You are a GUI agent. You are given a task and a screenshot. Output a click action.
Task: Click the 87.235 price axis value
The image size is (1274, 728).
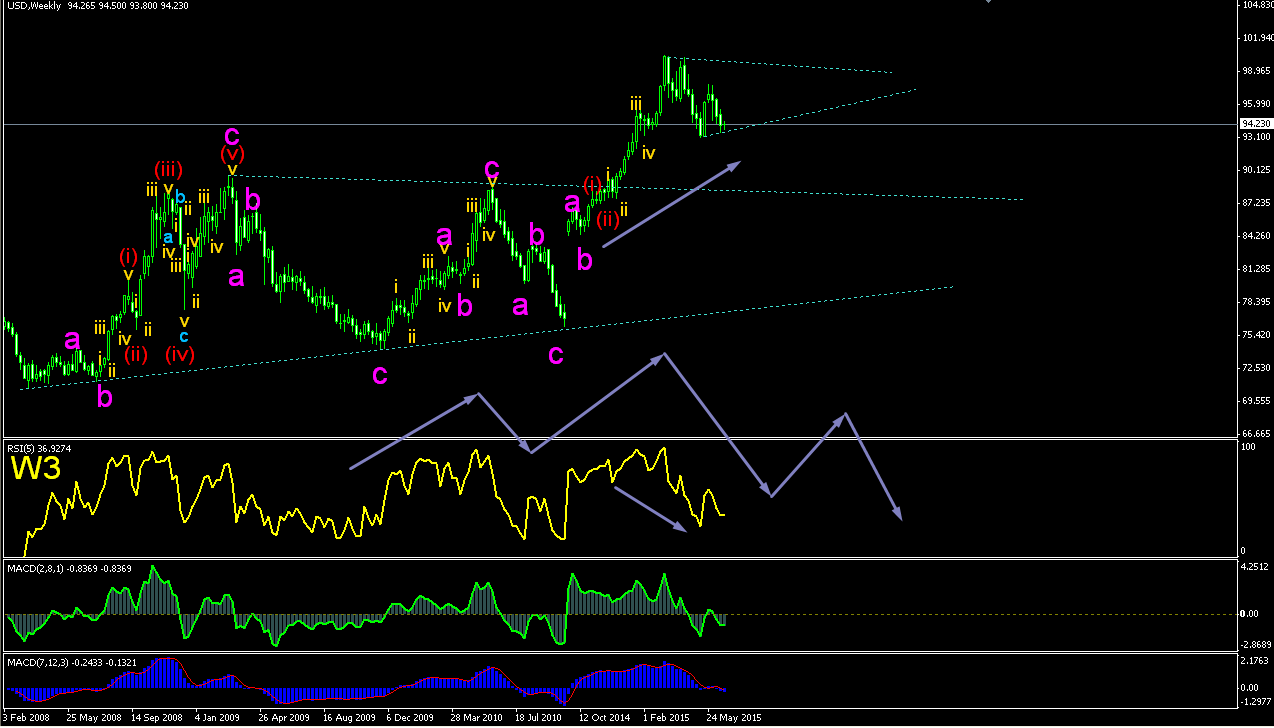(x=1255, y=203)
